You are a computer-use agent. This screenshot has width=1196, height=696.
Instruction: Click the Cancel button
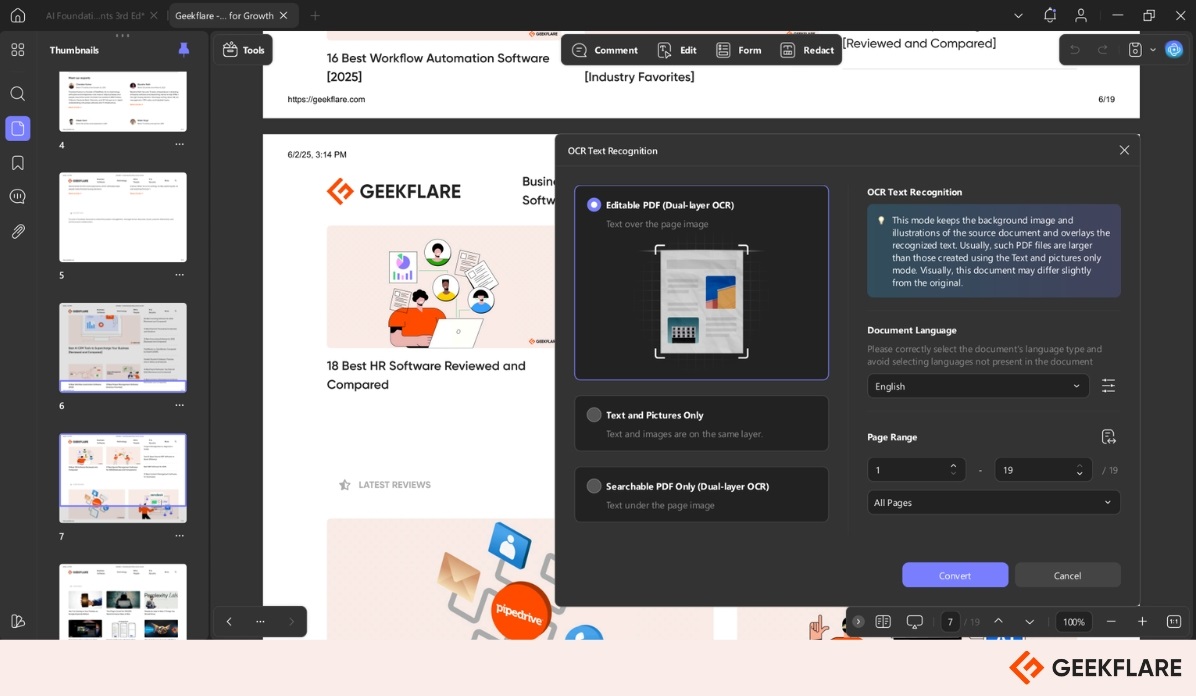coord(1067,575)
